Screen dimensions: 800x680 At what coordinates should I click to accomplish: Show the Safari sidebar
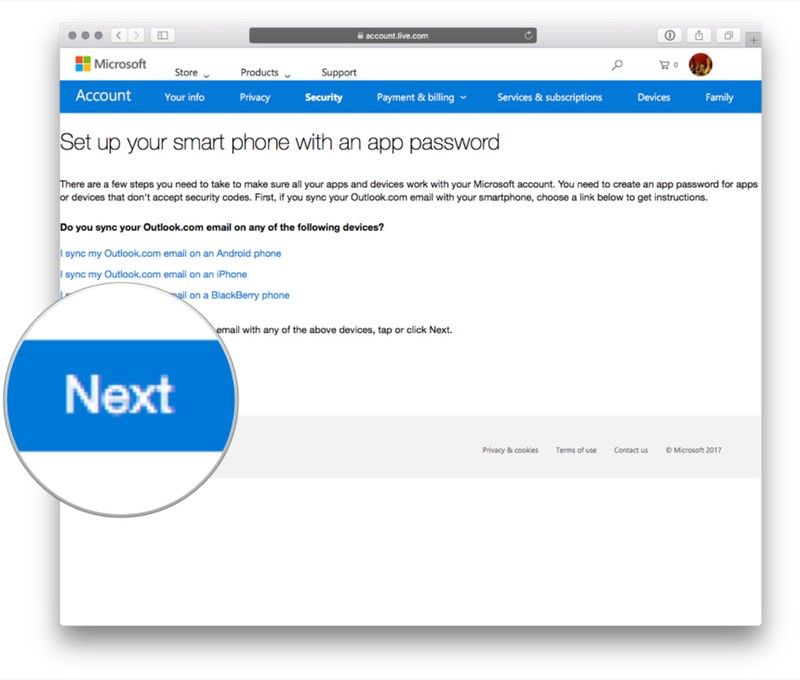click(x=162, y=35)
